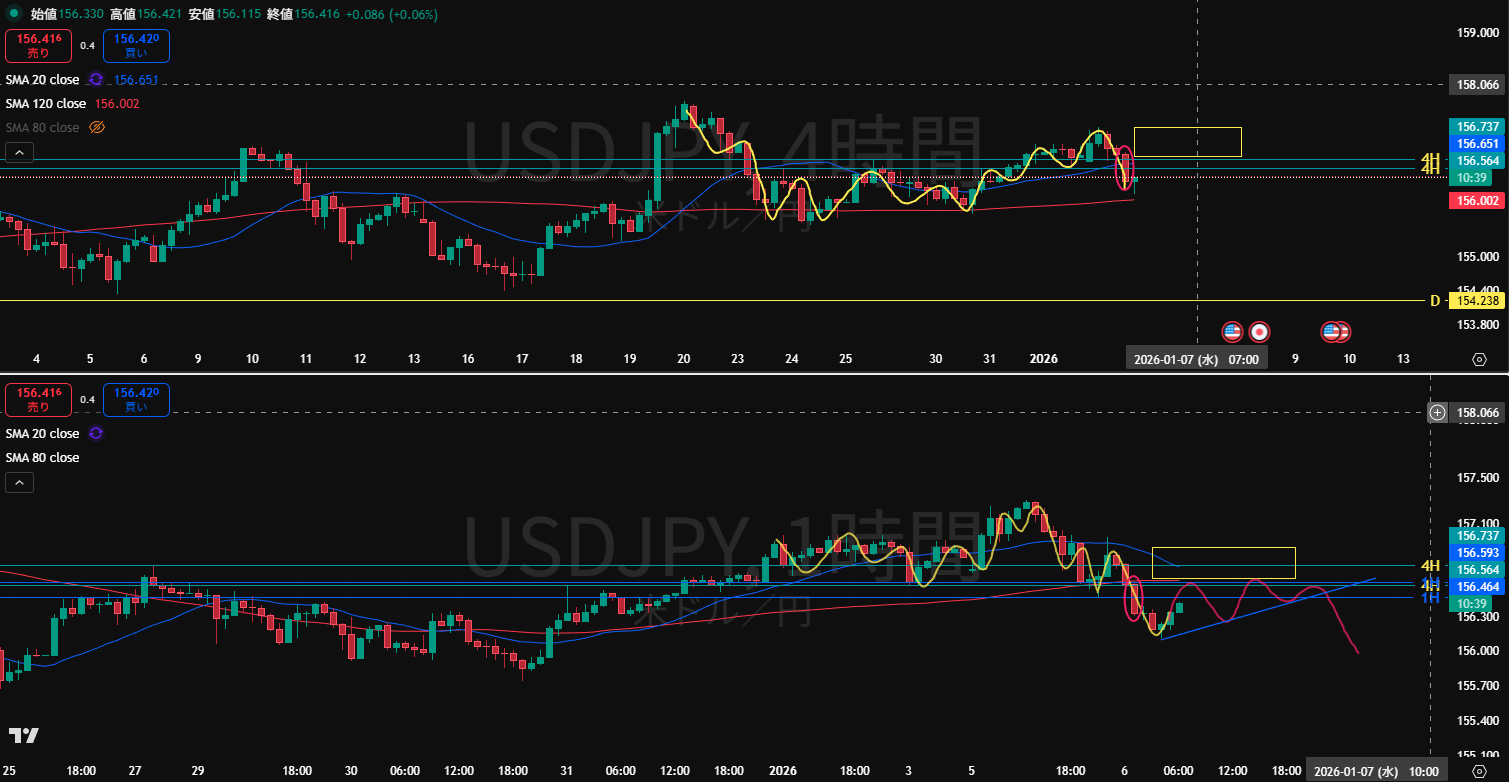Collapse the indicator legend in the 1-hour chart
The height and width of the screenshot is (782, 1509).
coord(19,482)
